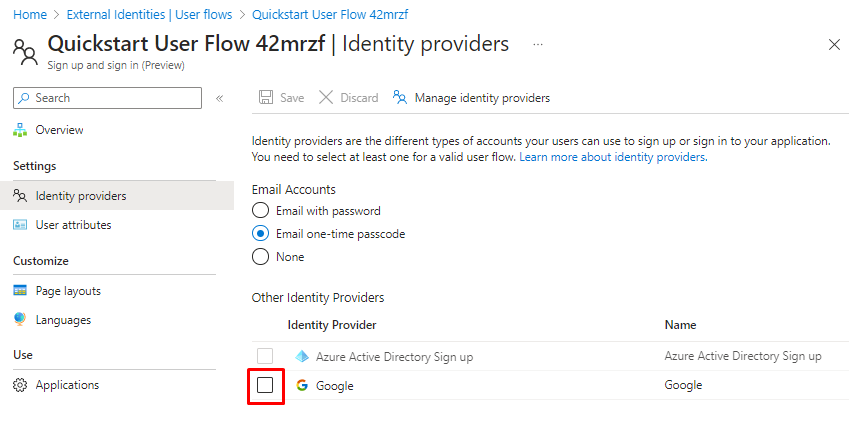
Task: Enable the Google identity provider checkbox
Action: [x=265, y=385]
